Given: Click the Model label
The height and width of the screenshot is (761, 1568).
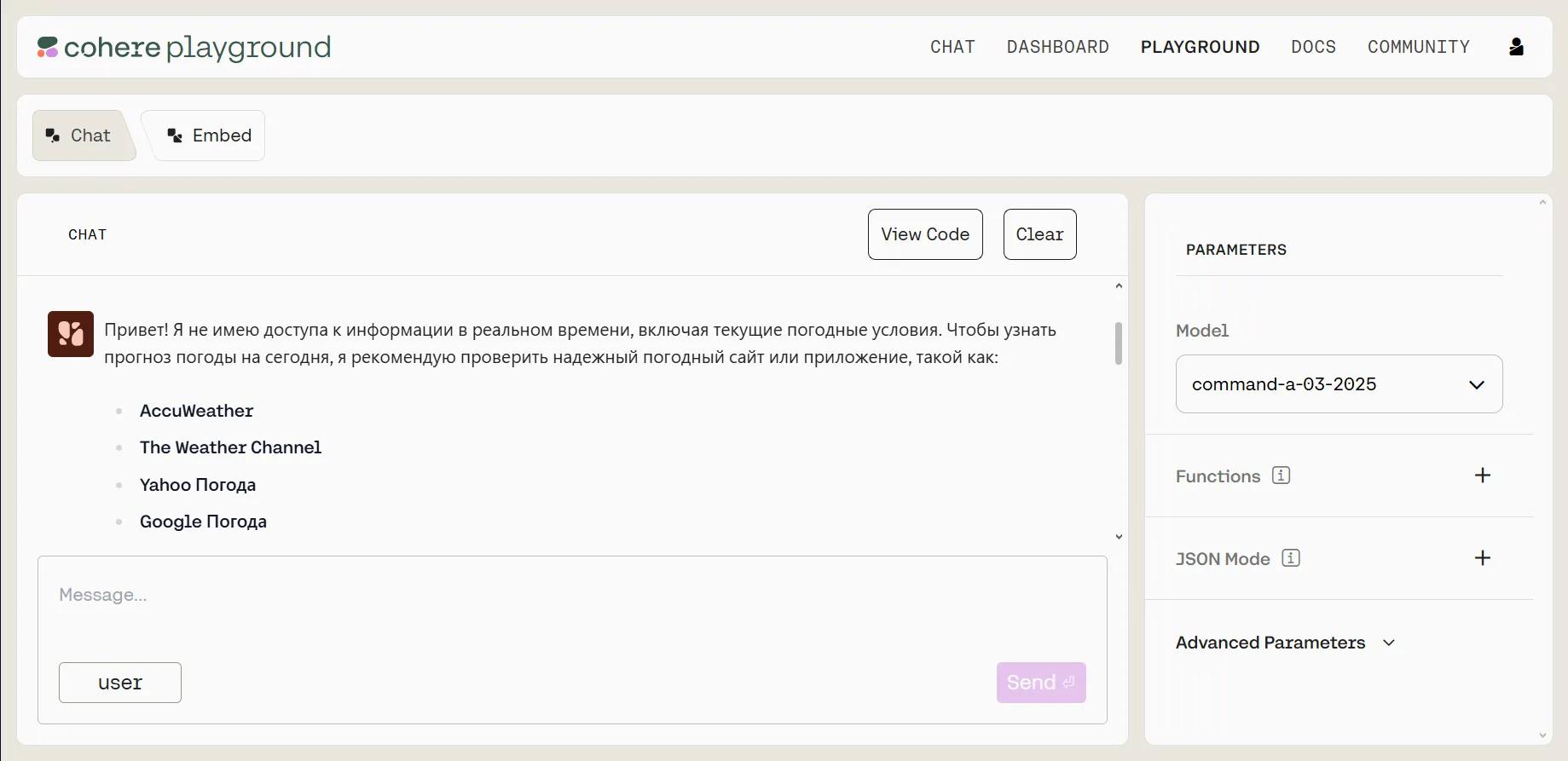Looking at the screenshot, I should pyautogui.click(x=1202, y=331).
